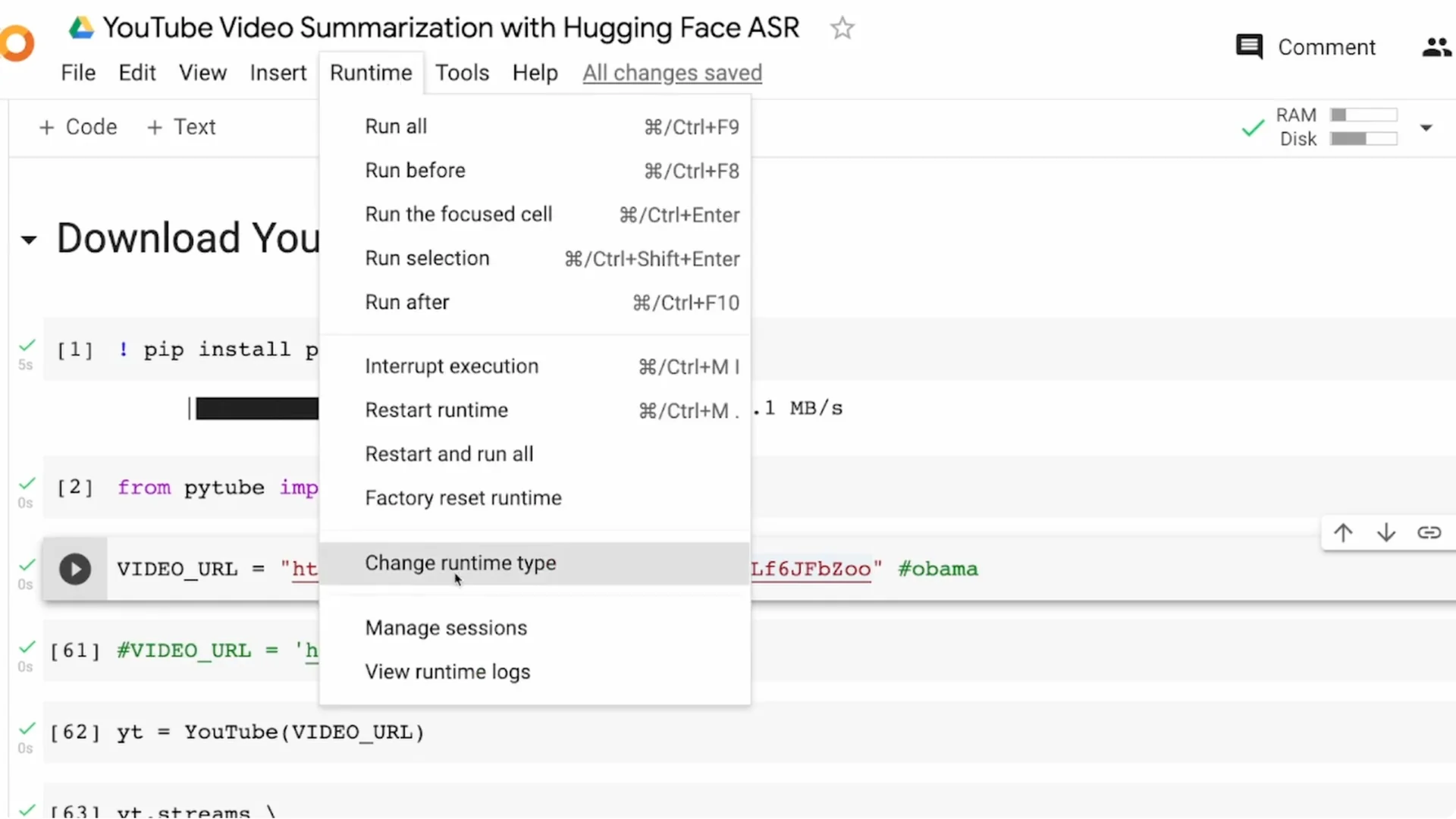The width and height of the screenshot is (1456, 819).
Task: Open Colab homepage via the logo
Action: pyautogui.click(x=17, y=43)
